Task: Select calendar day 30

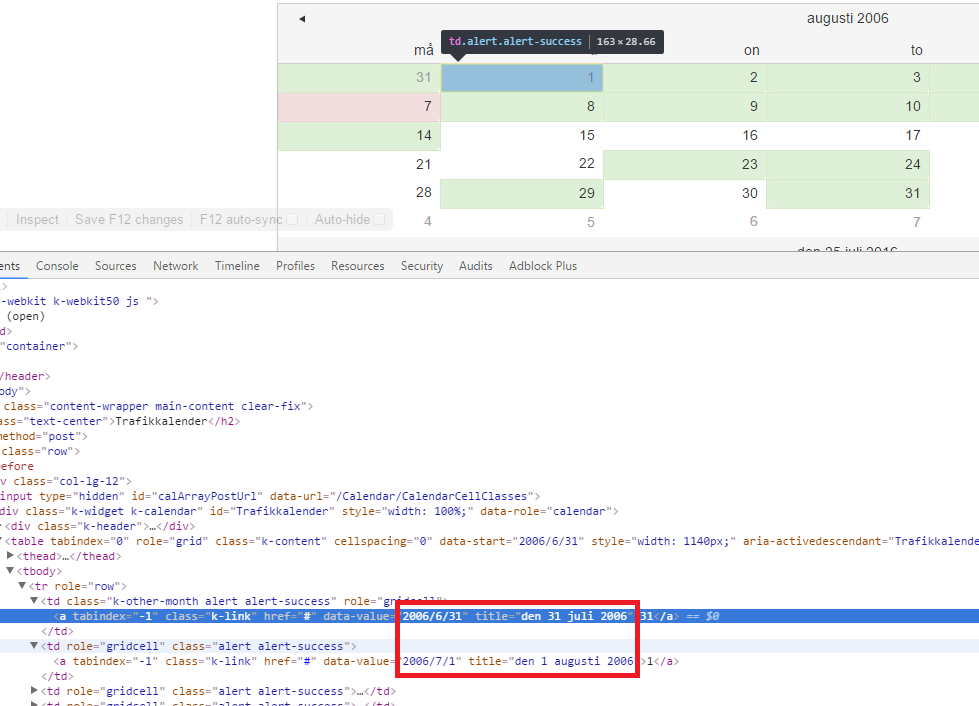Action: (685, 194)
